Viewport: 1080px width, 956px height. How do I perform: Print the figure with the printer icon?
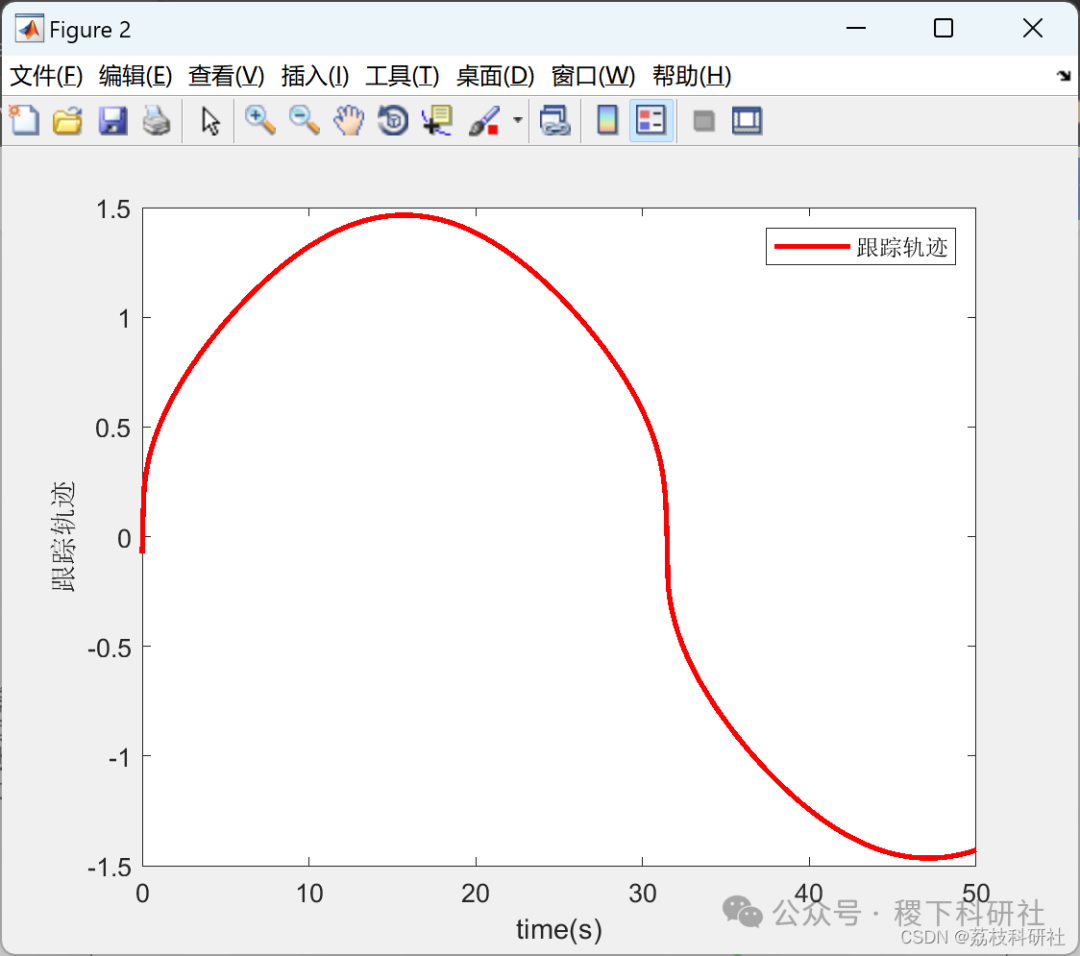pyautogui.click(x=157, y=121)
